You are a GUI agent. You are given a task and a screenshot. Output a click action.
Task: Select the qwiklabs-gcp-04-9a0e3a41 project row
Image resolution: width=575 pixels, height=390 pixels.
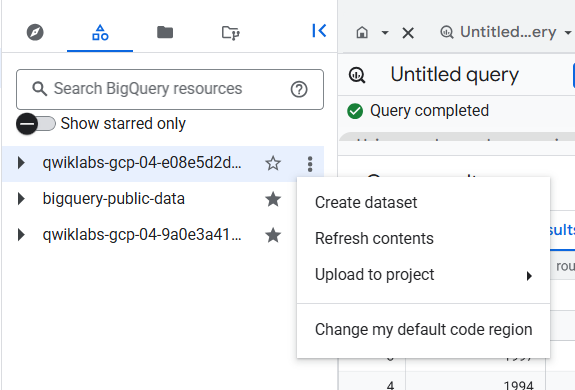[163, 235]
